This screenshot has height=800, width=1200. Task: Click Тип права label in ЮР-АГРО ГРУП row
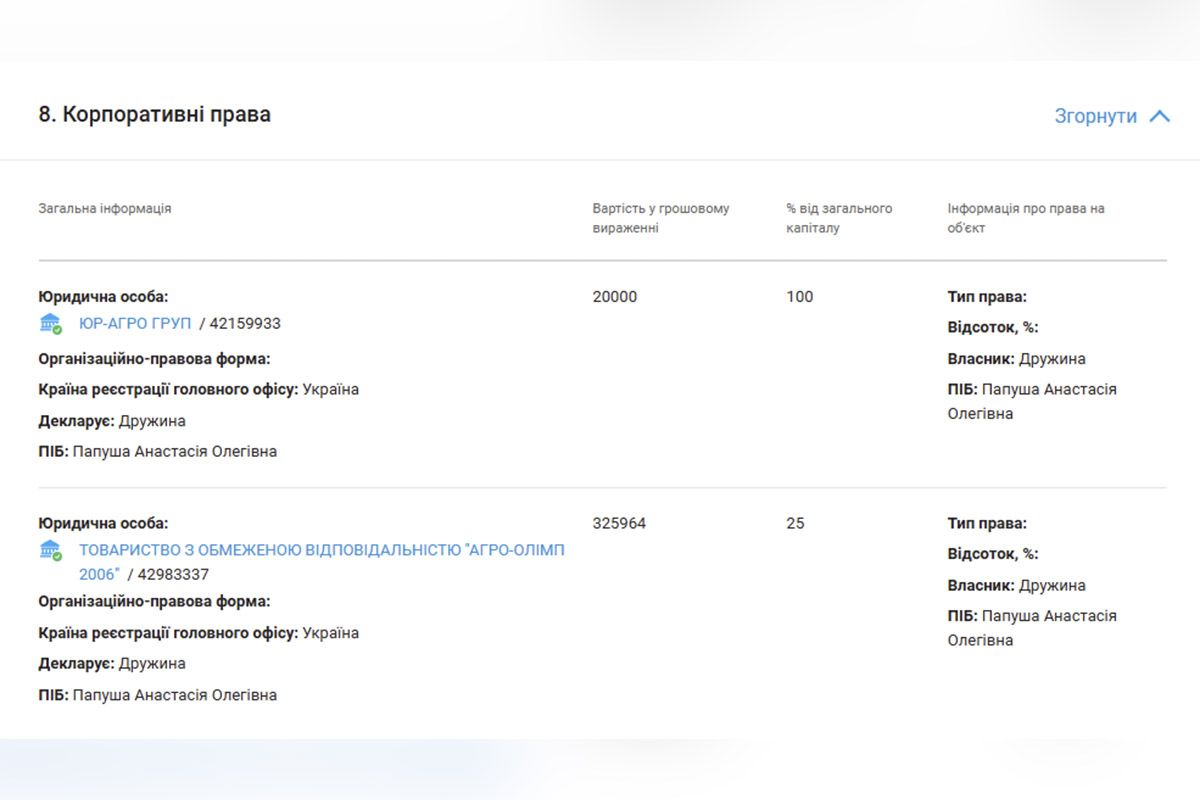[987, 297]
